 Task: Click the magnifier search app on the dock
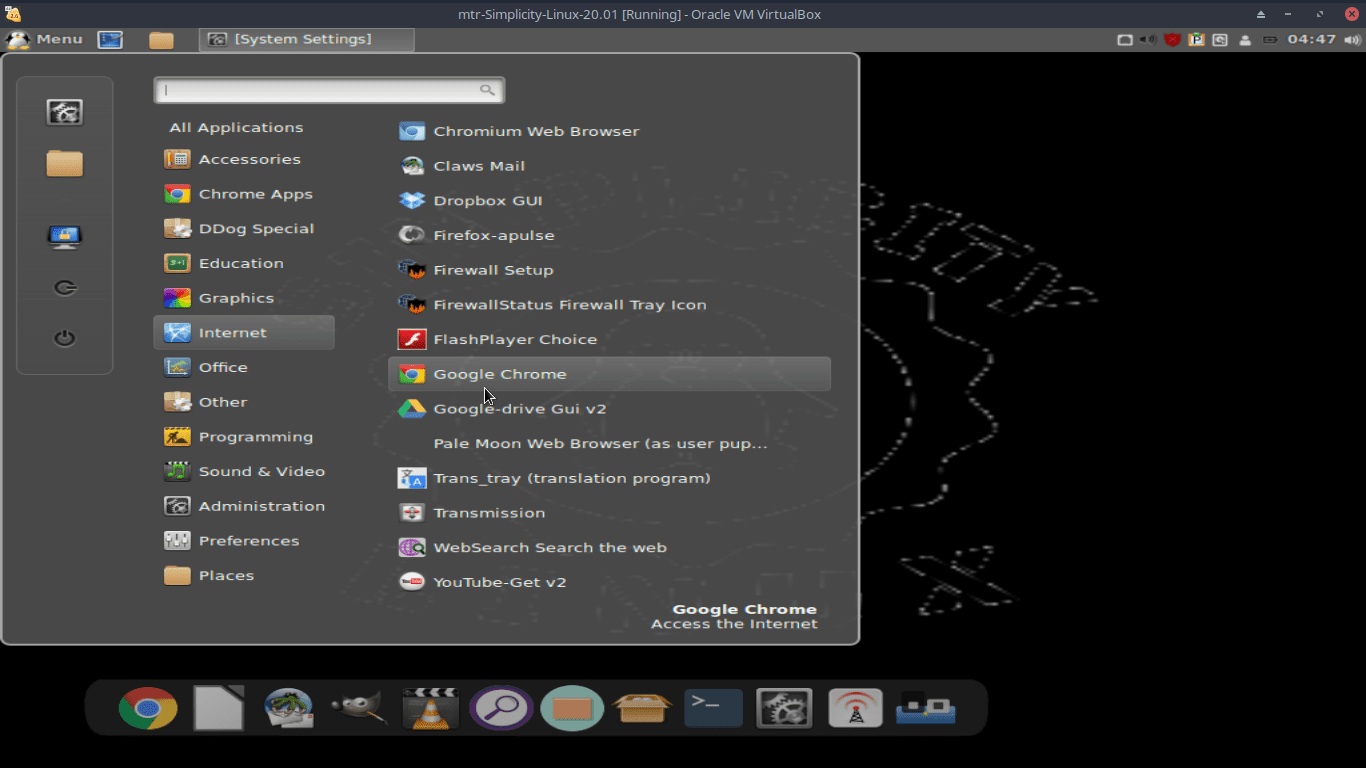click(x=501, y=707)
